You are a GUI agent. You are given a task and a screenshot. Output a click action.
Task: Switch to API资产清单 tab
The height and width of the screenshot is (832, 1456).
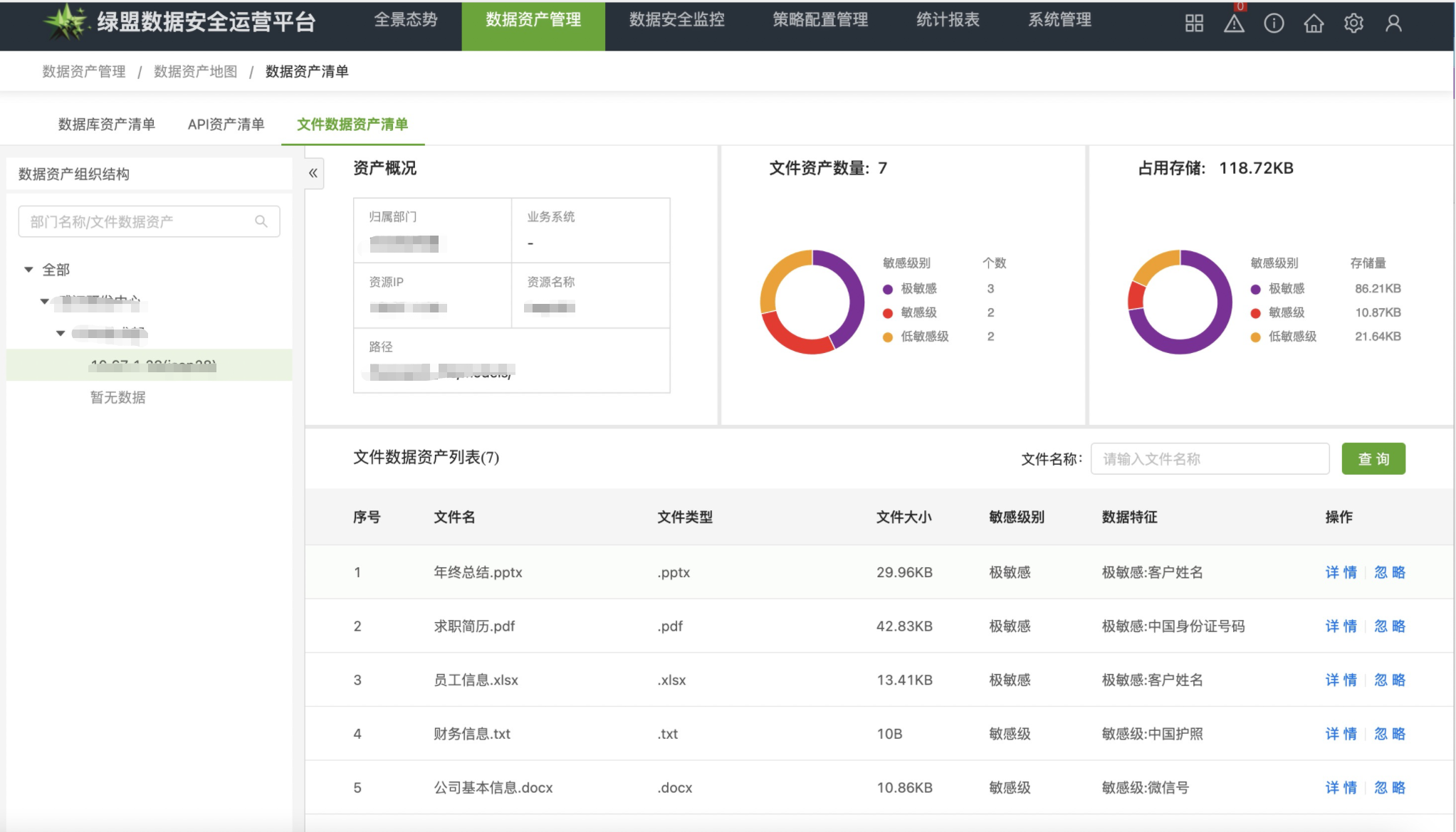click(226, 125)
